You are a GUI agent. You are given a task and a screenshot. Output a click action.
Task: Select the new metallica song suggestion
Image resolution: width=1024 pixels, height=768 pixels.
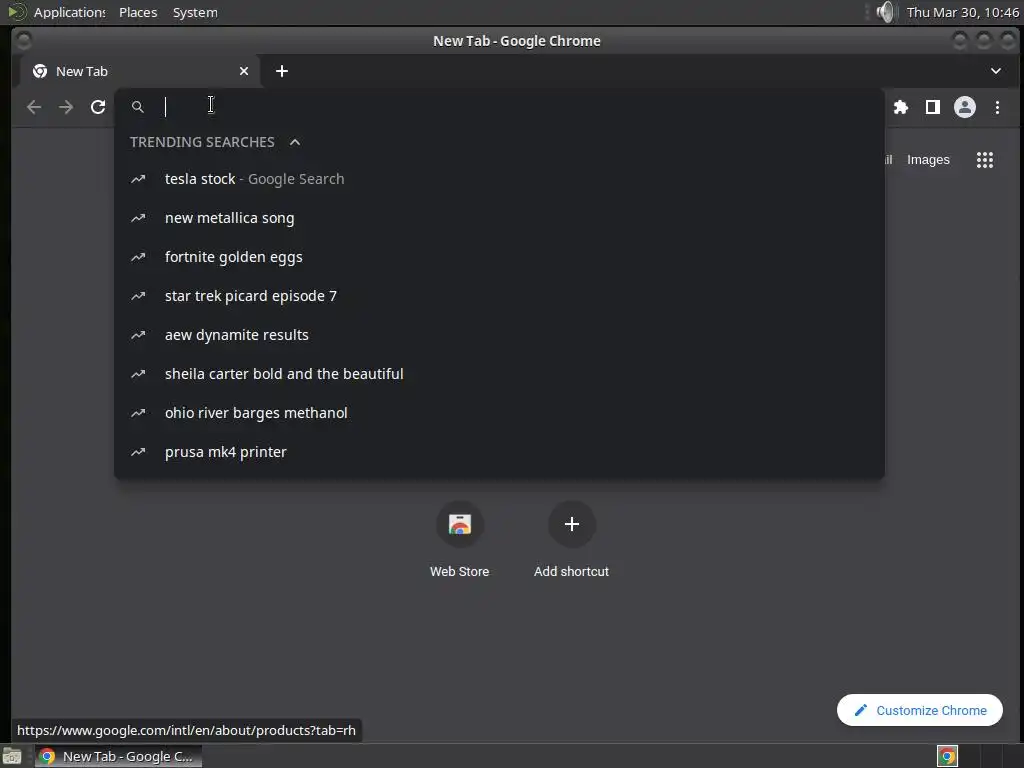[x=499, y=218]
